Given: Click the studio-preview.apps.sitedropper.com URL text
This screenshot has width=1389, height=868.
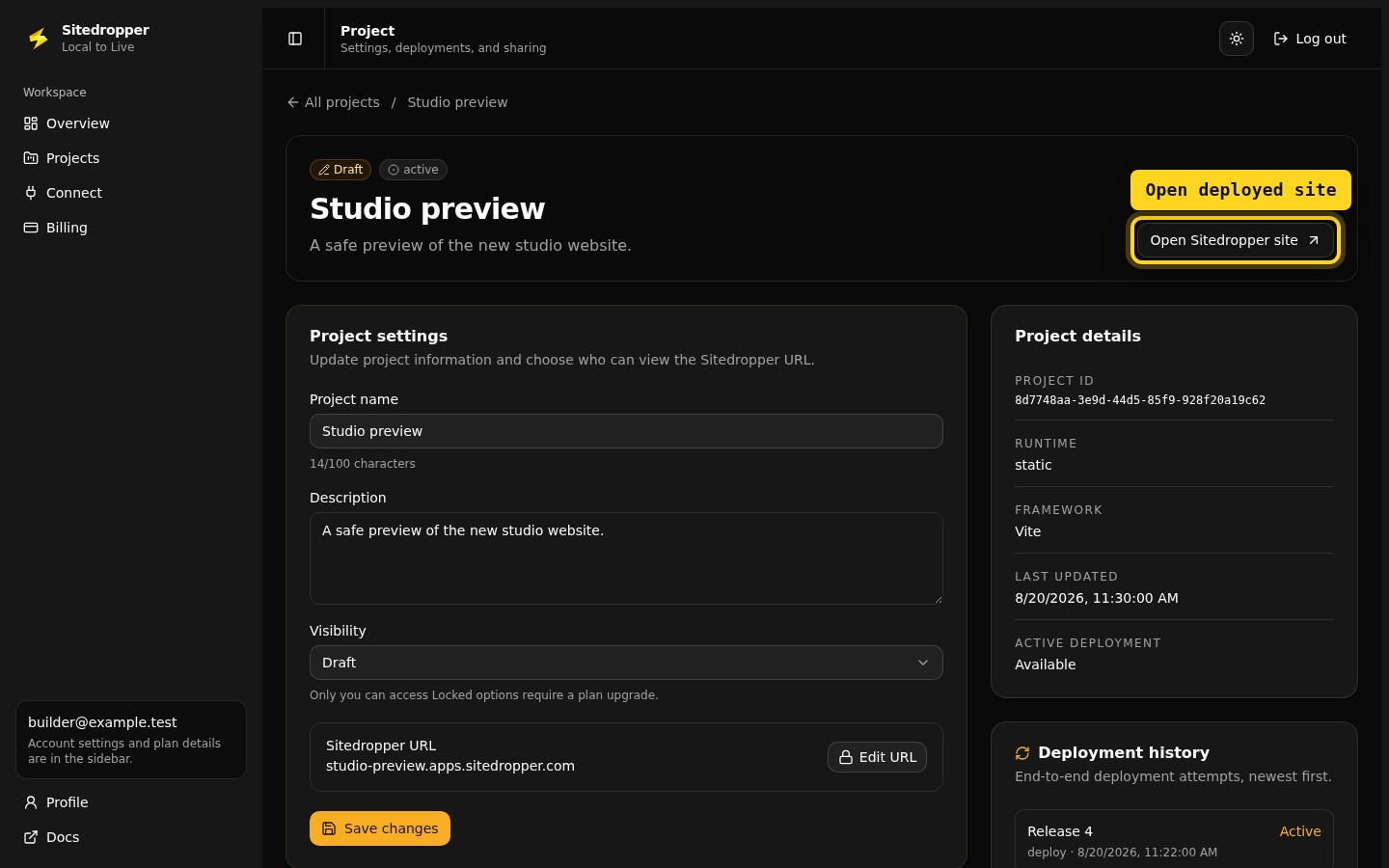Looking at the screenshot, I should tap(450, 766).
